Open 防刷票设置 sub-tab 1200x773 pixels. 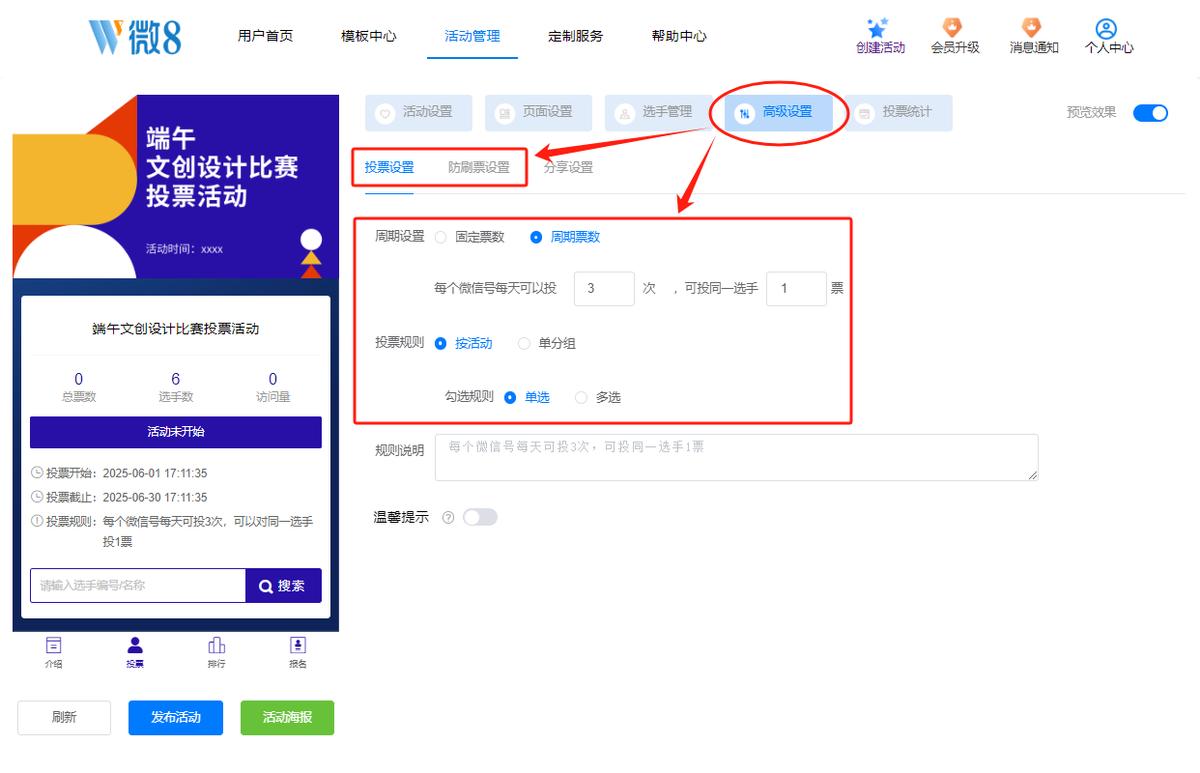(x=479, y=167)
